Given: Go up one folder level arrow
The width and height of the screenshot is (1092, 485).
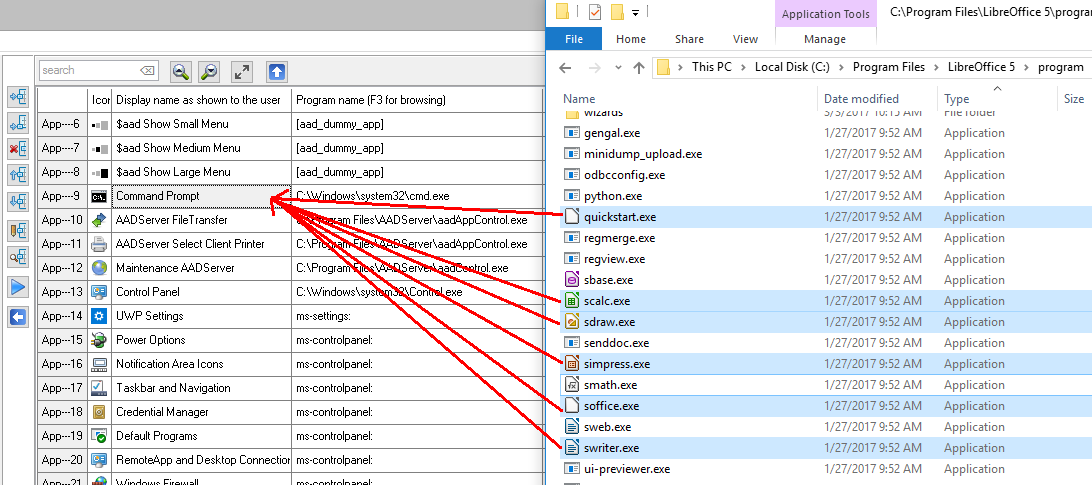Looking at the screenshot, I should [x=640, y=67].
